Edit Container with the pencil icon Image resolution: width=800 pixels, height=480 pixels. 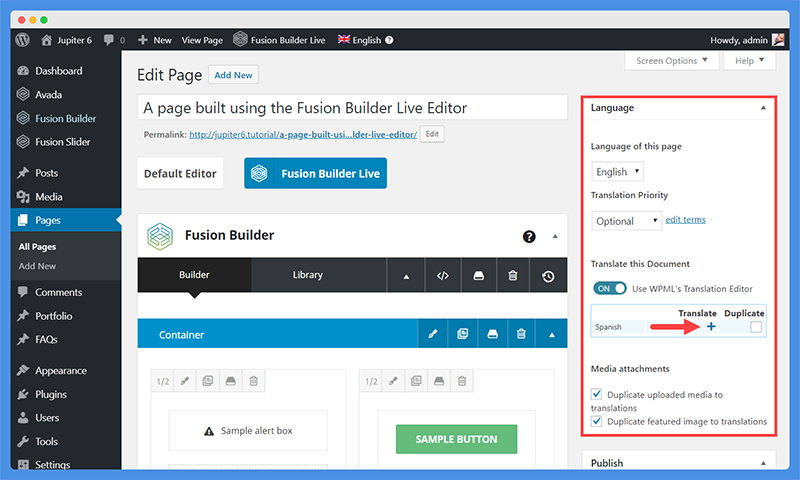click(x=433, y=334)
